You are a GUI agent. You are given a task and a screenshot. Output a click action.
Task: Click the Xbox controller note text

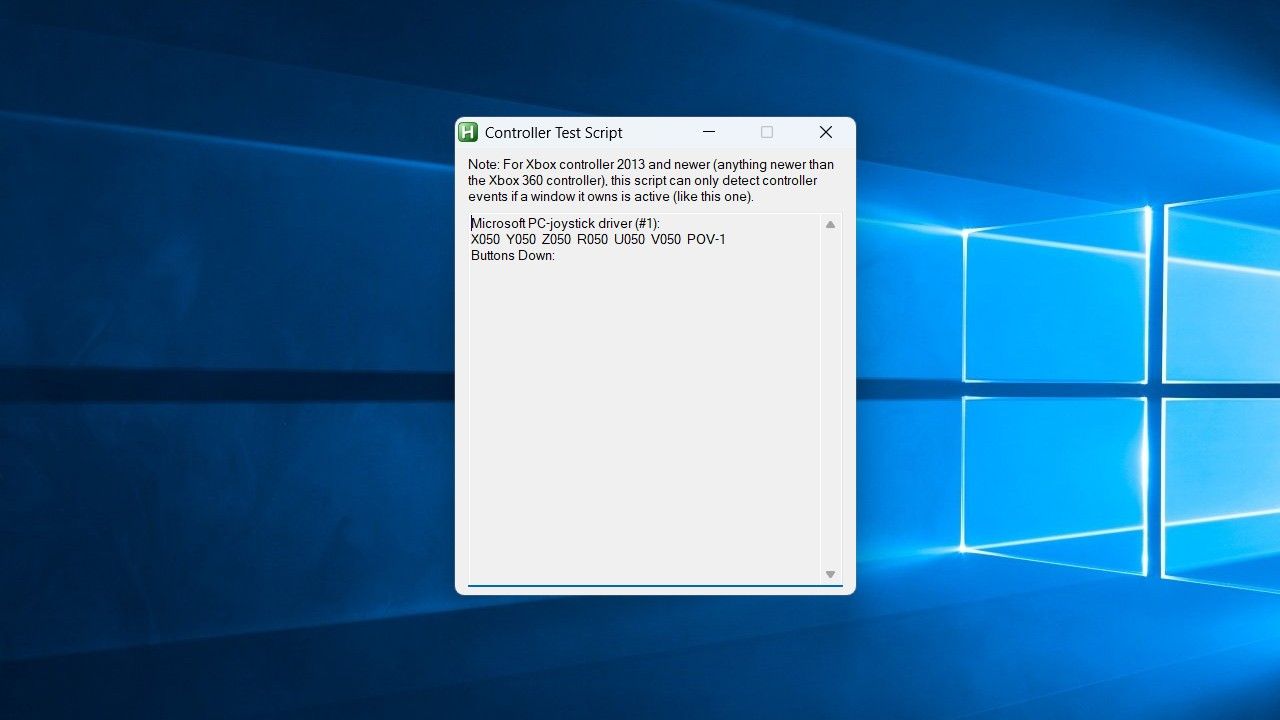pyautogui.click(x=651, y=181)
